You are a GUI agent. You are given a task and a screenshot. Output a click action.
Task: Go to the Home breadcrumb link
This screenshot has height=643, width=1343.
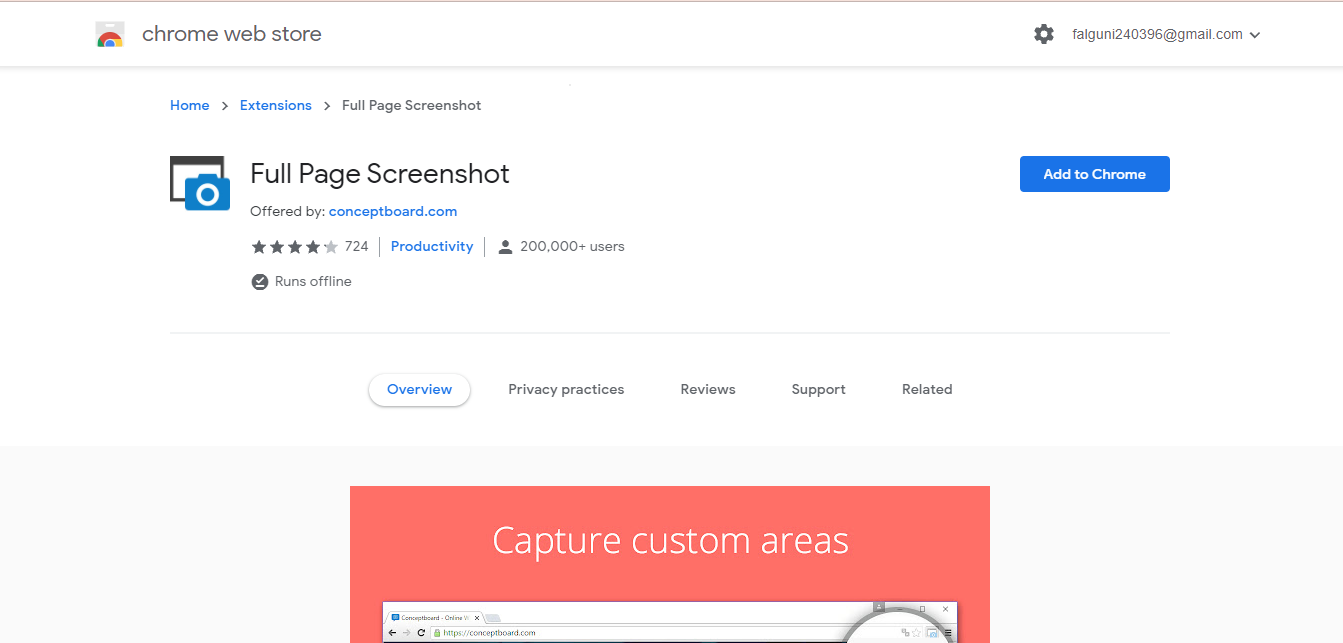tap(190, 106)
